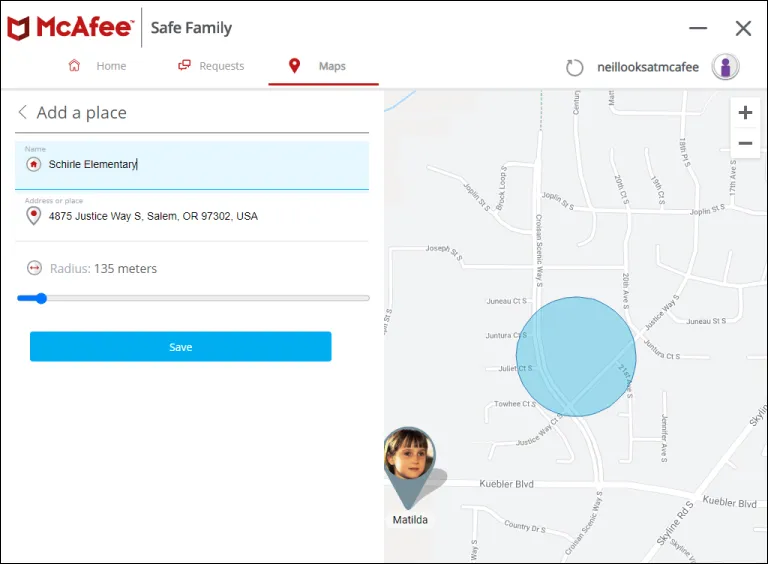Image resolution: width=768 pixels, height=564 pixels.
Task: Click the Schirle Elementary name field
Action: (x=200, y=164)
